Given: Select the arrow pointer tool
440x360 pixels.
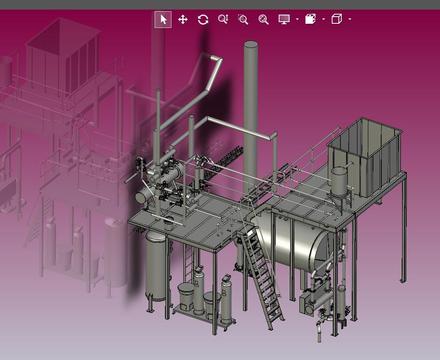Looking at the screenshot, I should tap(163, 20).
